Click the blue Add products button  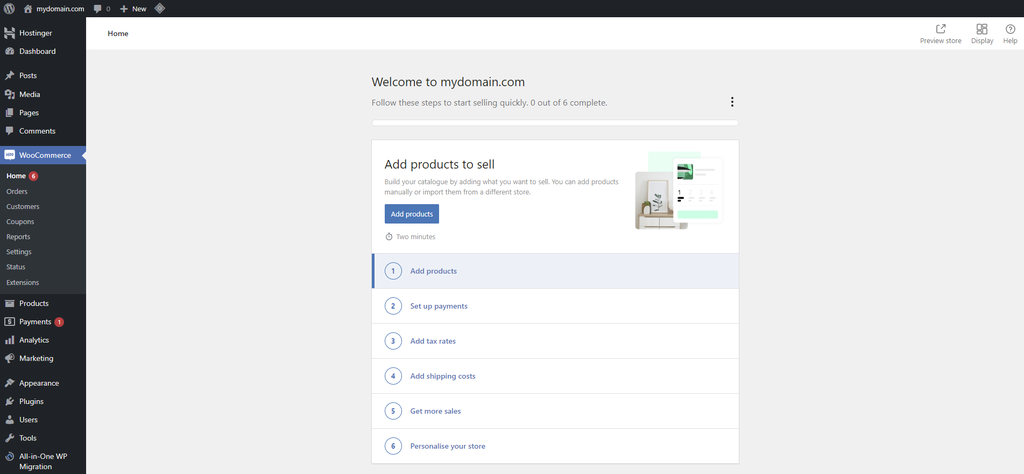coord(411,214)
